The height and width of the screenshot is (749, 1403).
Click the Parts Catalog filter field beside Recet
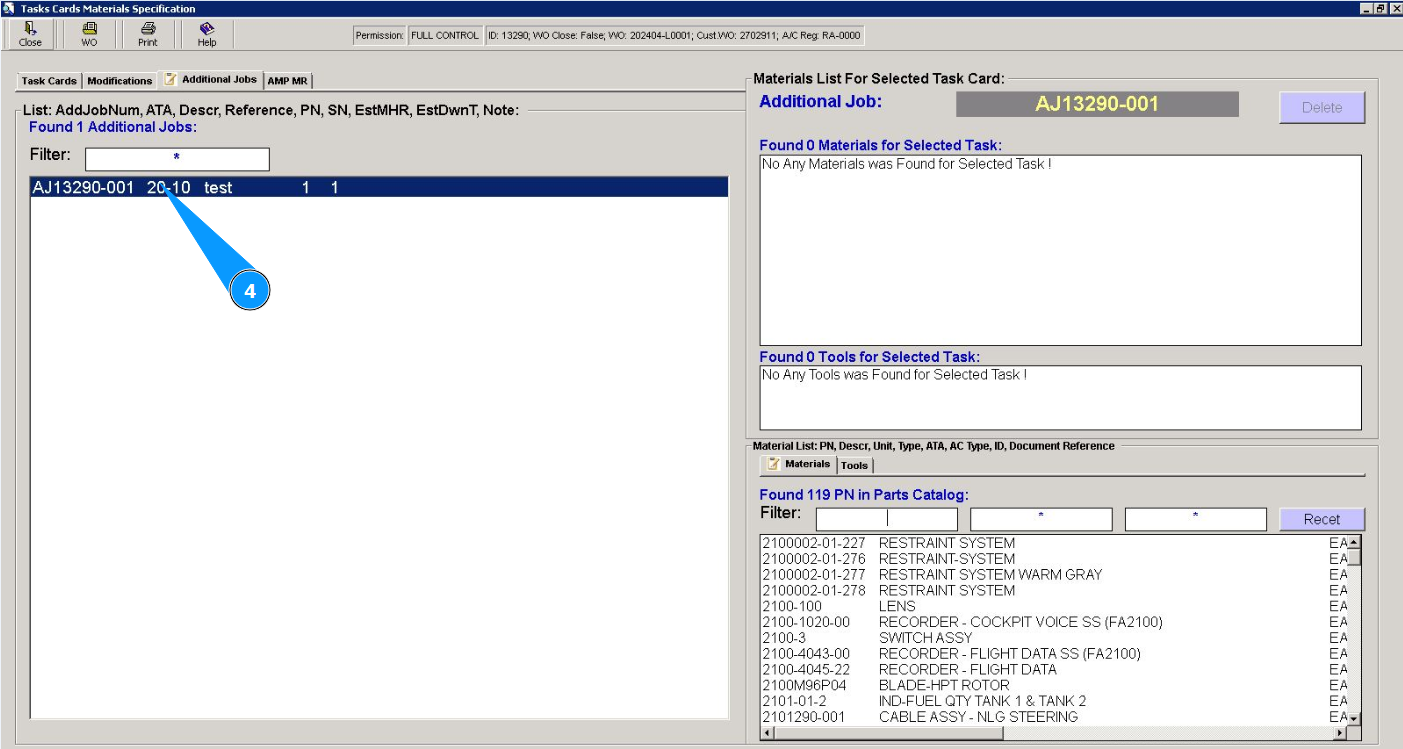(x=1196, y=519)
